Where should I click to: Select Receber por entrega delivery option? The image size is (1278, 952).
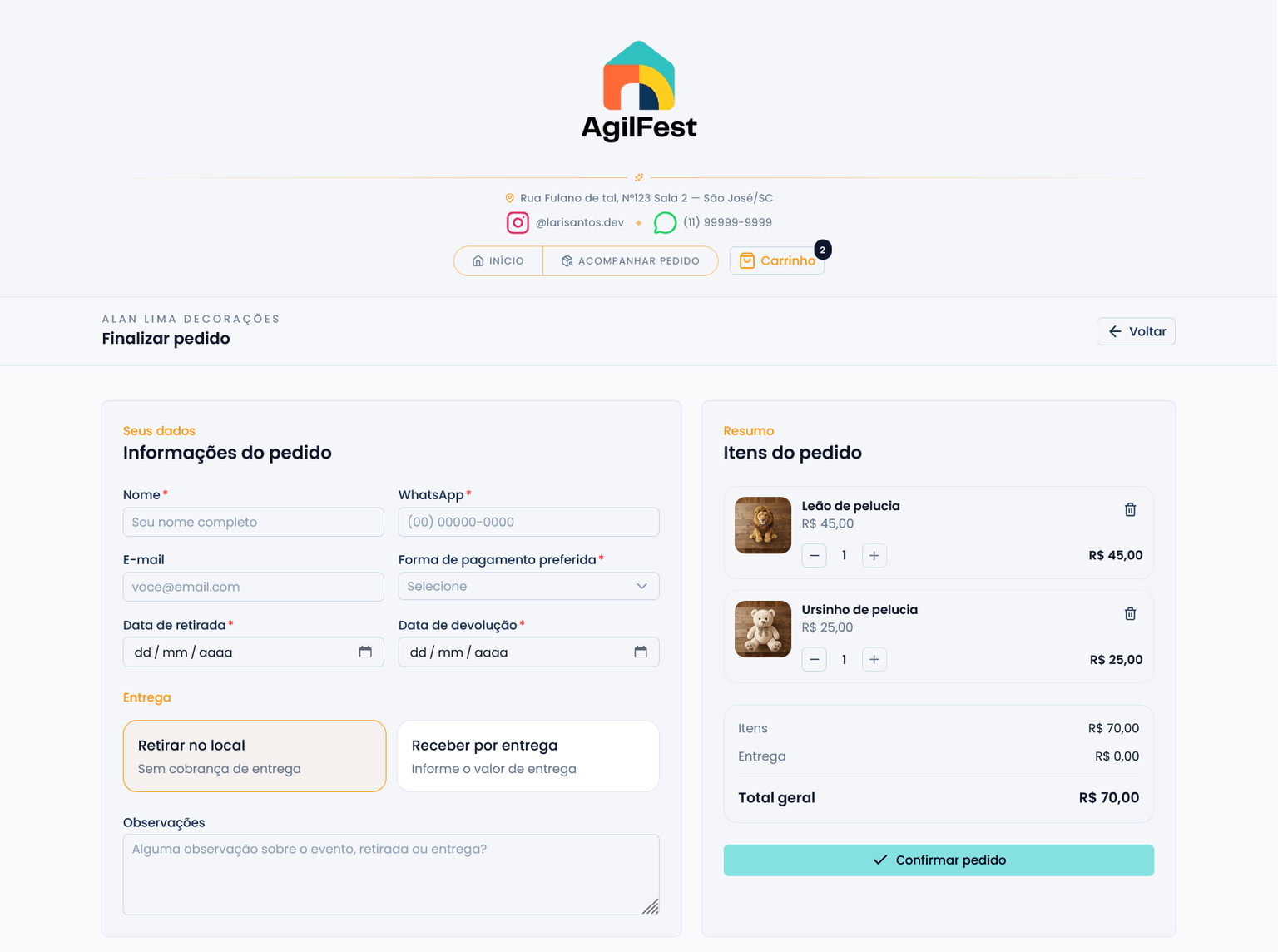[x=528, y=756]
